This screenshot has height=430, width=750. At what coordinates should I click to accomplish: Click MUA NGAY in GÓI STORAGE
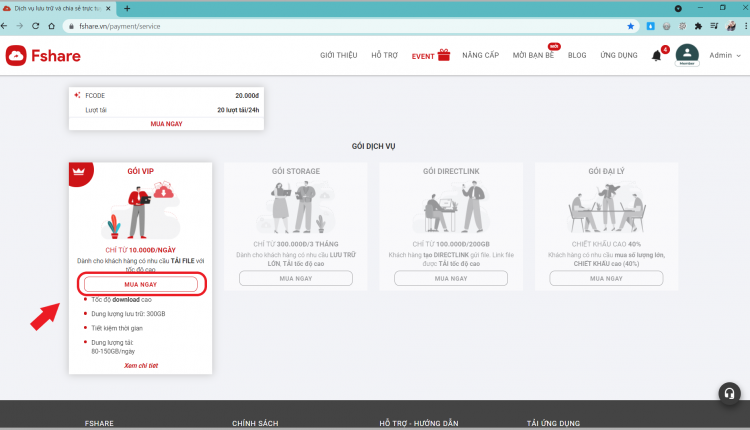[296, 278]
